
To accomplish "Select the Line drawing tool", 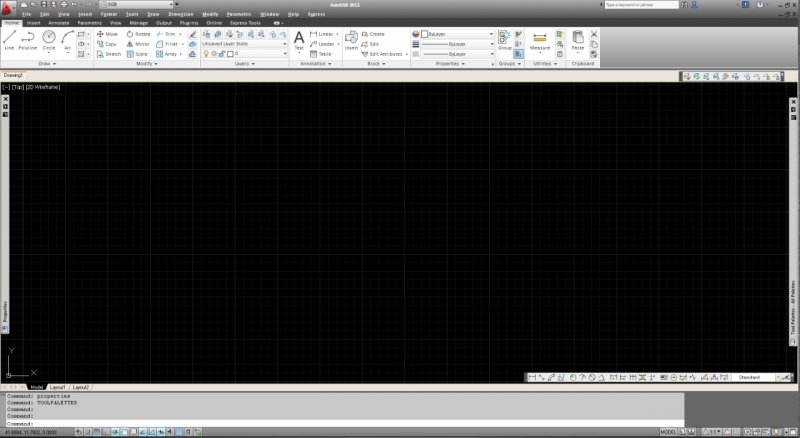I will pos(10,40).
